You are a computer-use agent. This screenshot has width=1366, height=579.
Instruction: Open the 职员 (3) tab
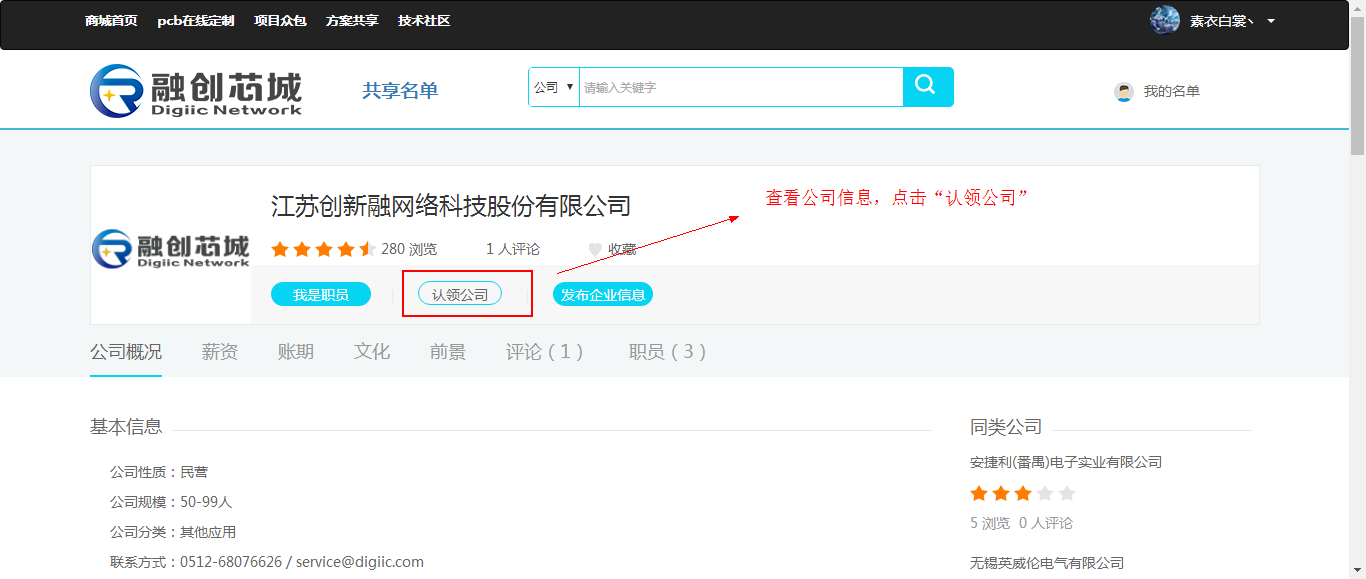pyautogui.click(x=668, y=352)
